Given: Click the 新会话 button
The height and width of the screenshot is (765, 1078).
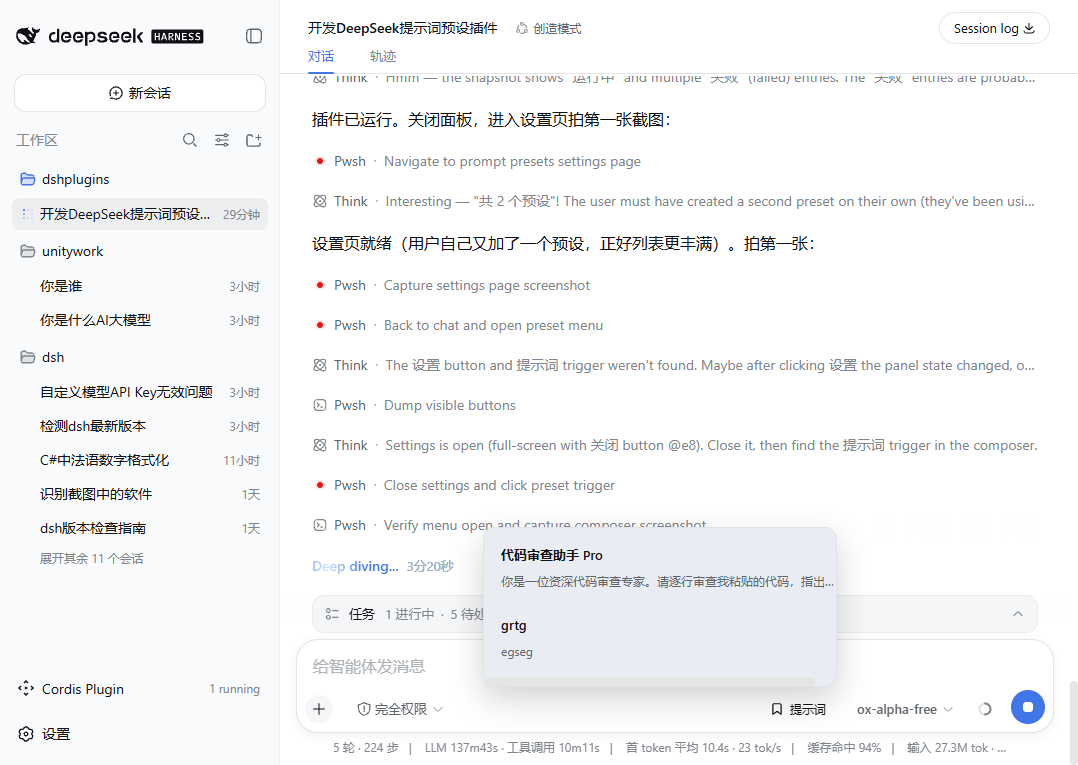Looking at the screenshot, I should point(140,93).
